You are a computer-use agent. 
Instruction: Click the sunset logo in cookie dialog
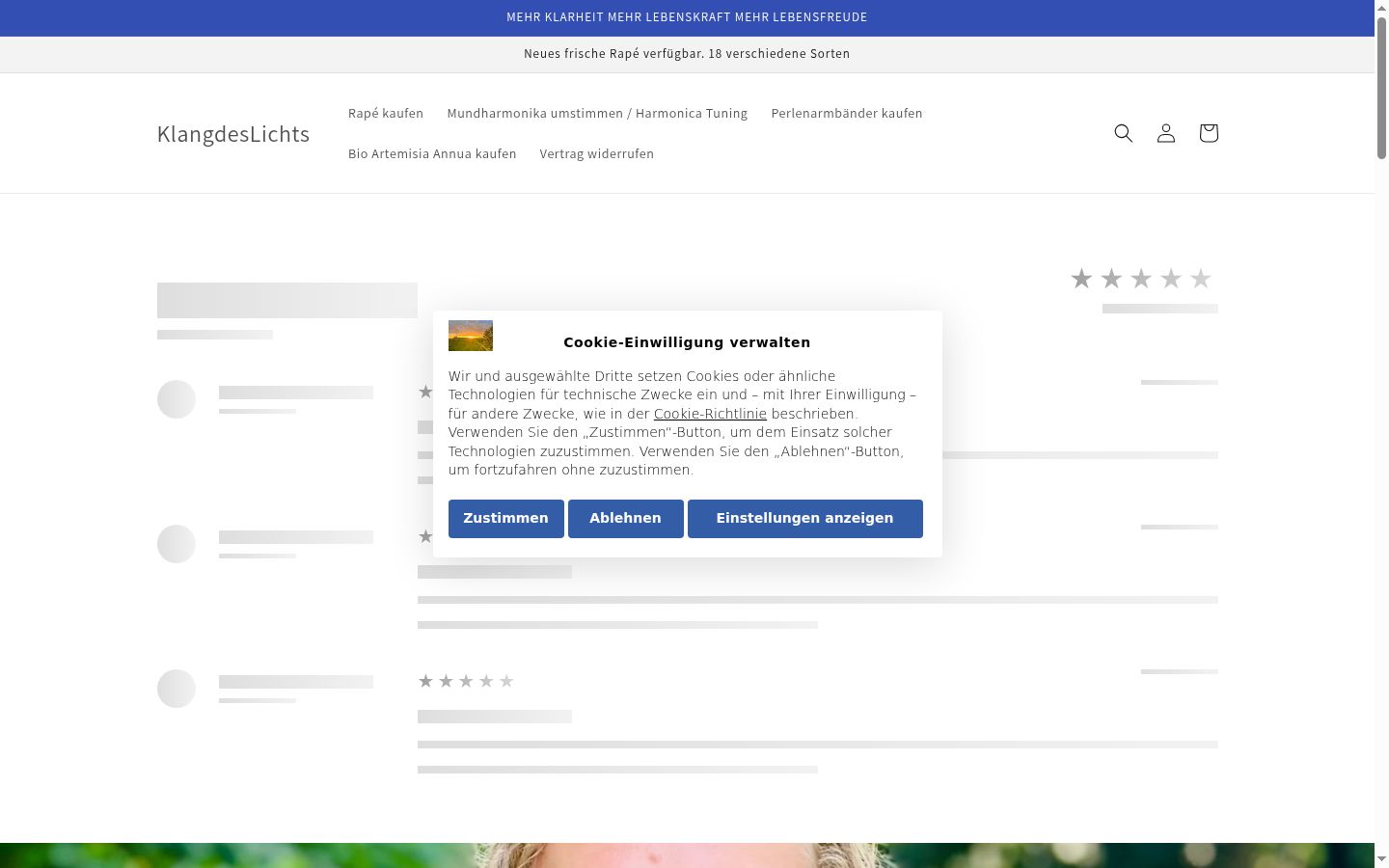[x=471, y=336]
